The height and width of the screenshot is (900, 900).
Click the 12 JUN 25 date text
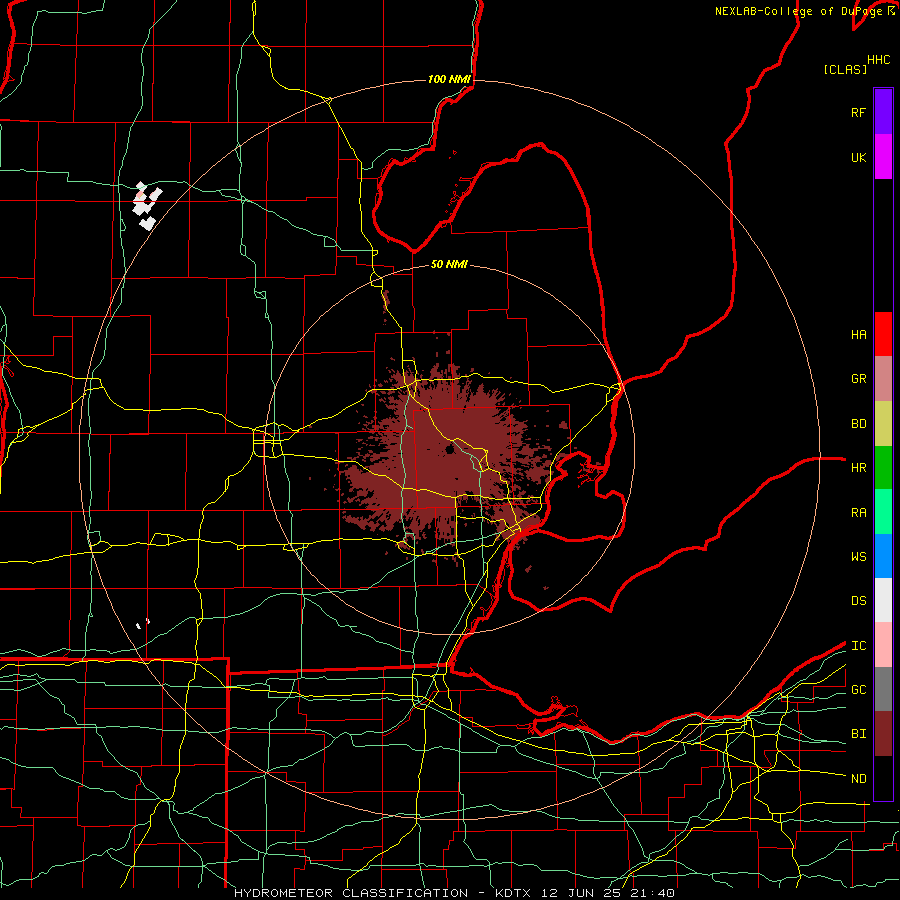click(x=581, y=893)
